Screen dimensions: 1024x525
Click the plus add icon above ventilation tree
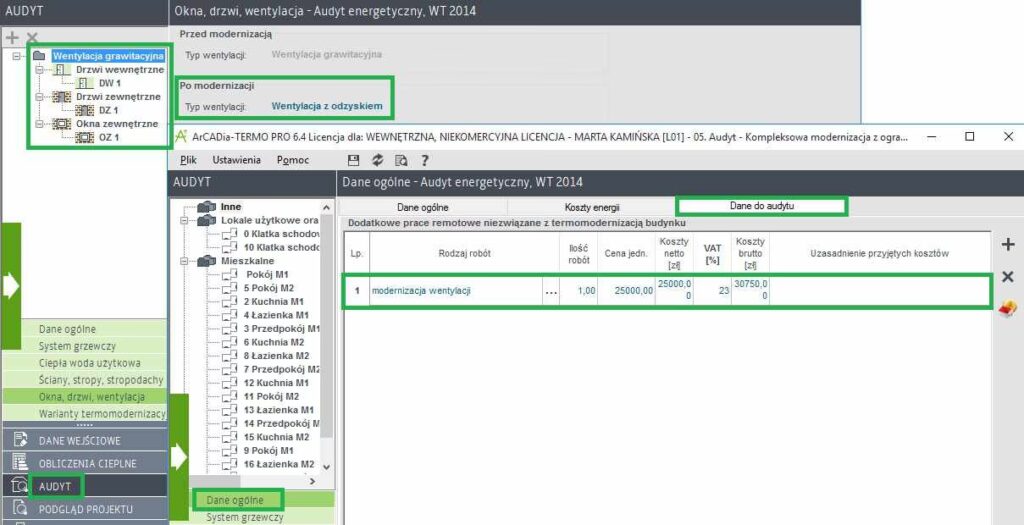coord(12,37)
